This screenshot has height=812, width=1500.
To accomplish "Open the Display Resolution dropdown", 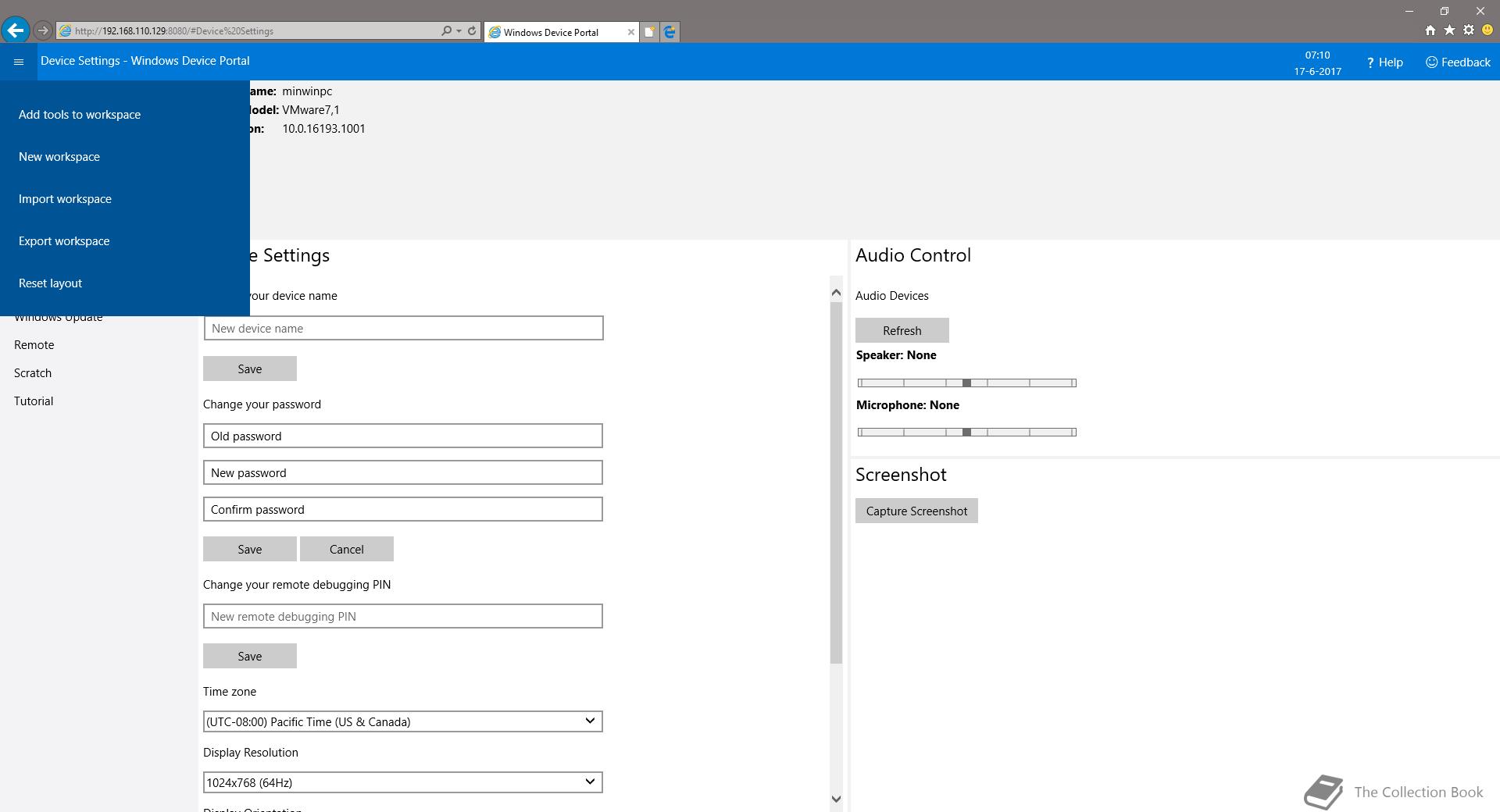I will coord(403,782).
